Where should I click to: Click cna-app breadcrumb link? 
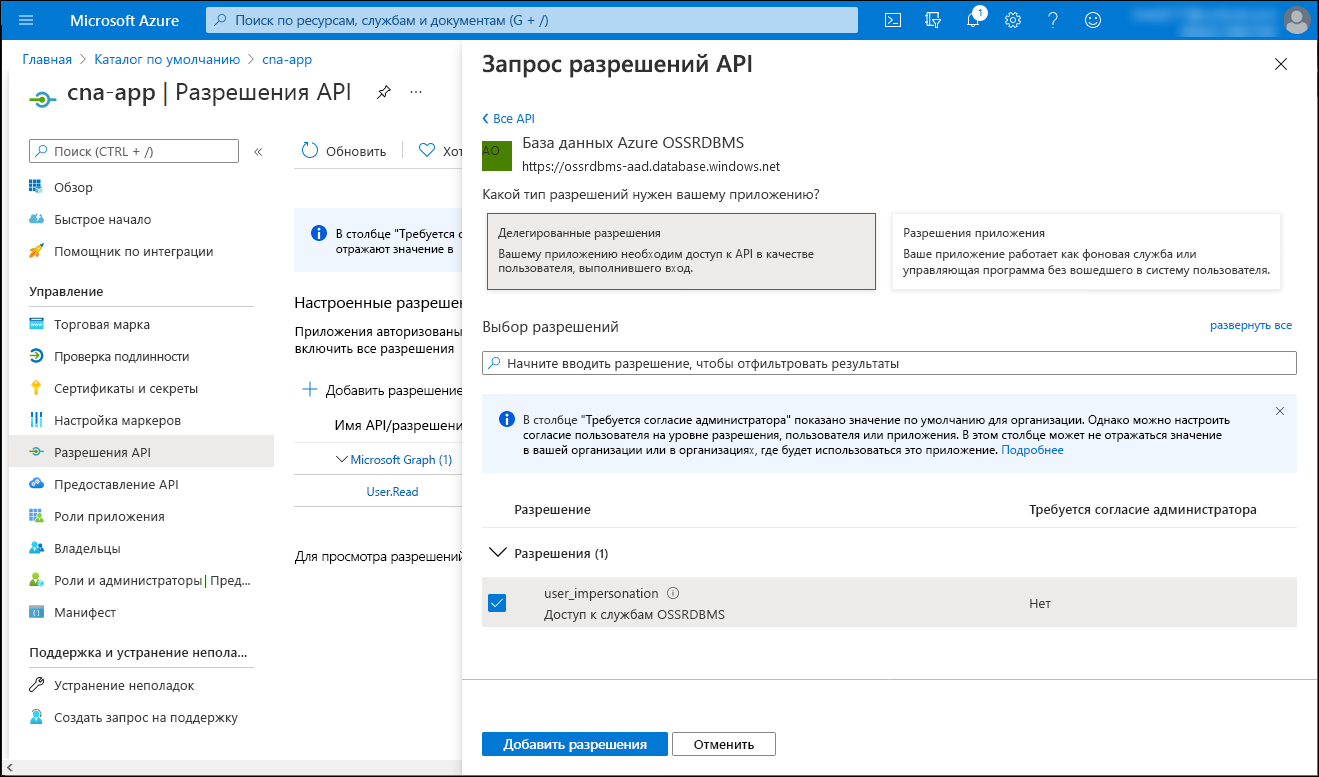[287, 59]
